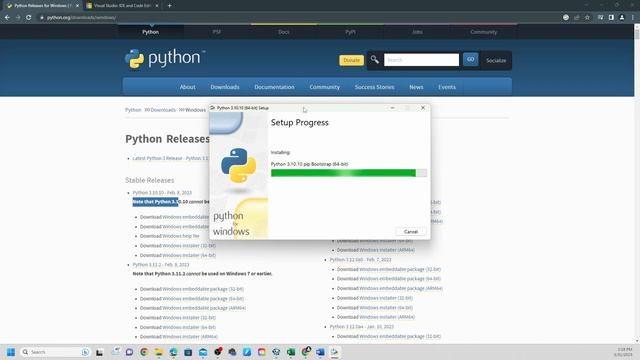Open the Success Stories menu

pyautogui.click(x=375, y=87)
